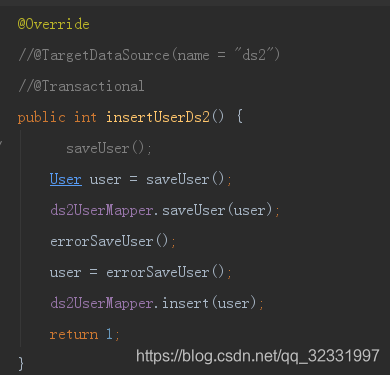The image size is (390, 375).
Task: Click the commented //@Transactional line
Action: tap(81, 86)
